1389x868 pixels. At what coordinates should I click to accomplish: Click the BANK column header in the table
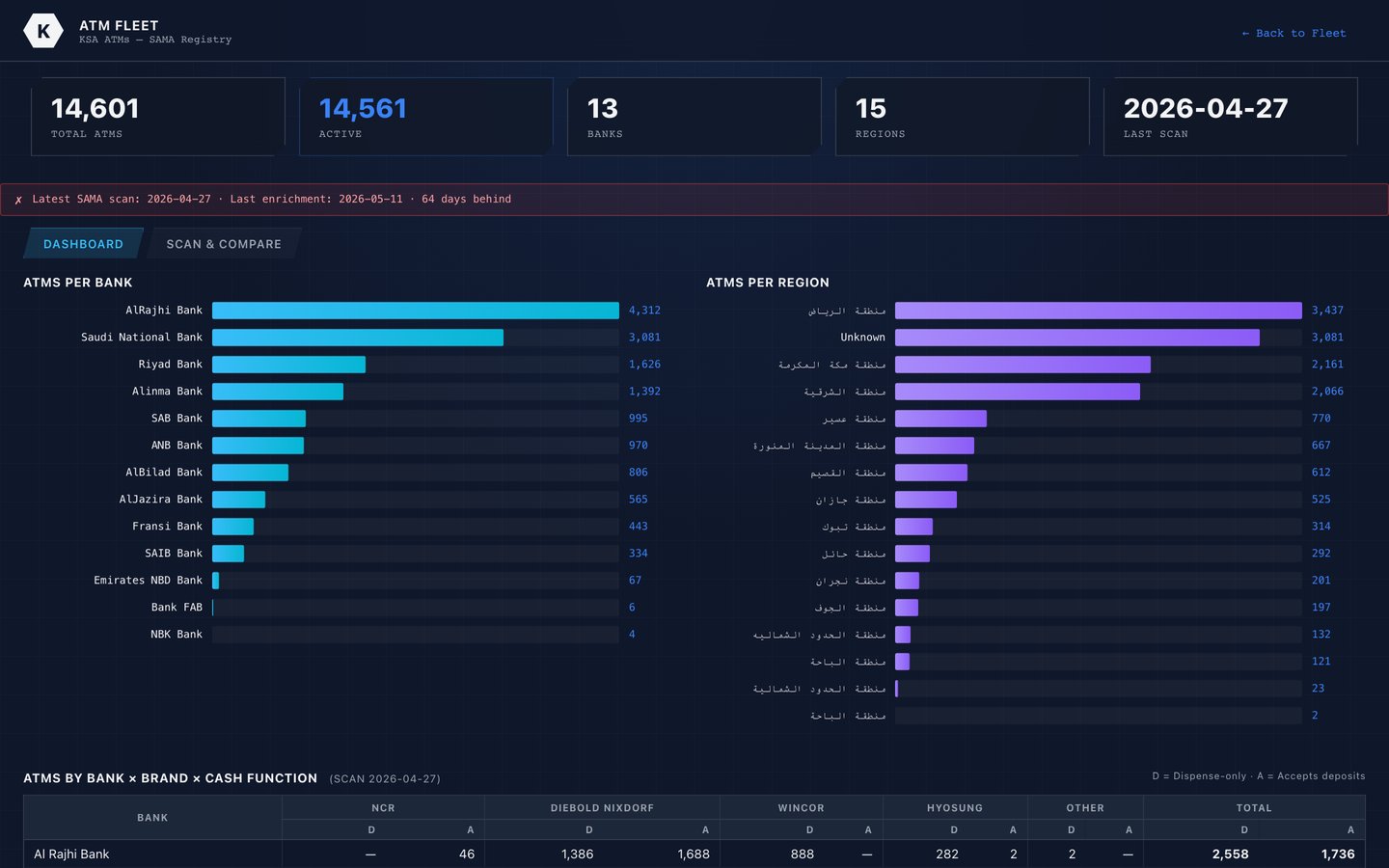click(x=152, y=818)
